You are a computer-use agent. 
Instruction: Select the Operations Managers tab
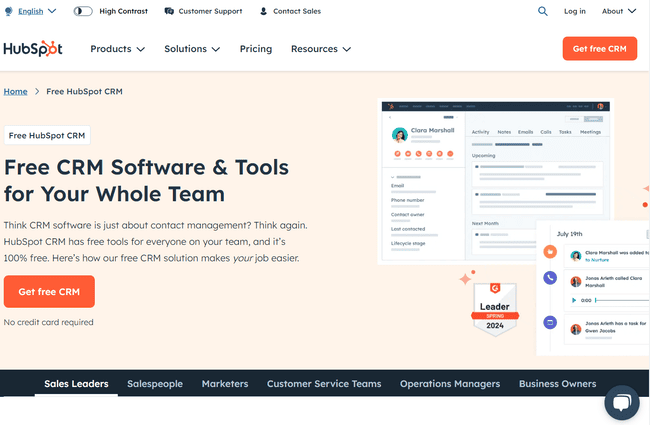tap(450, 384)
